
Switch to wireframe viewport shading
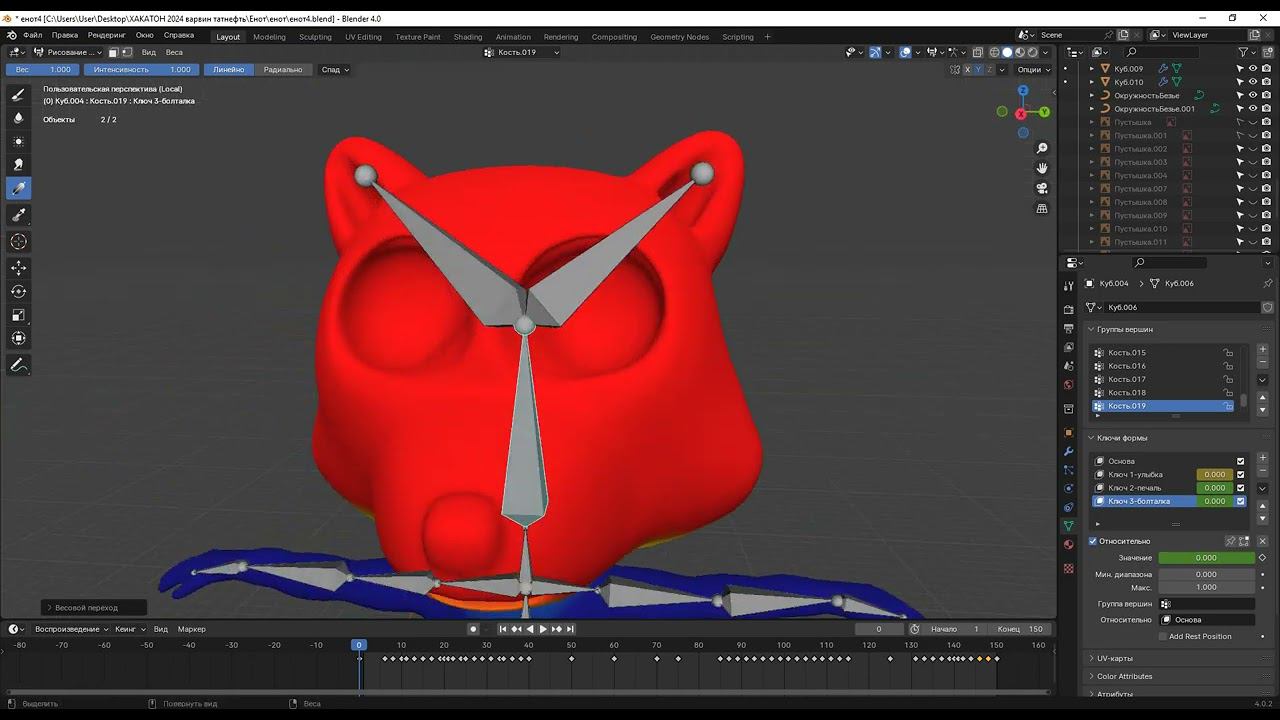[x=995, y=52]
